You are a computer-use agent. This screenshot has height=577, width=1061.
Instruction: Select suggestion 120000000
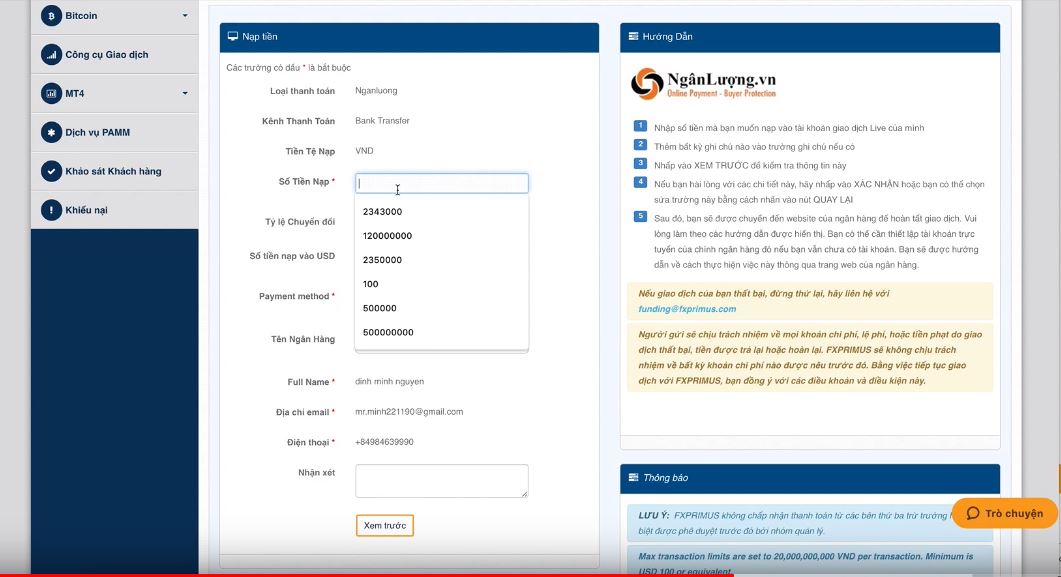[442, 236]
